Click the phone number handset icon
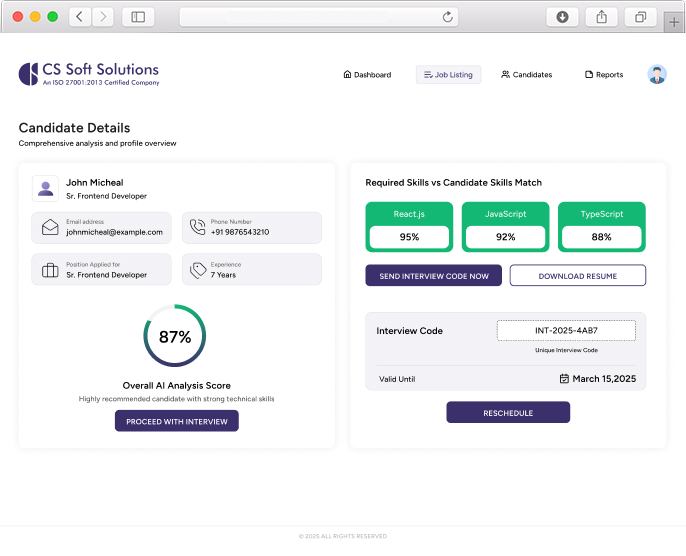Viewport: 686px width, 556px height. [198, 227]
